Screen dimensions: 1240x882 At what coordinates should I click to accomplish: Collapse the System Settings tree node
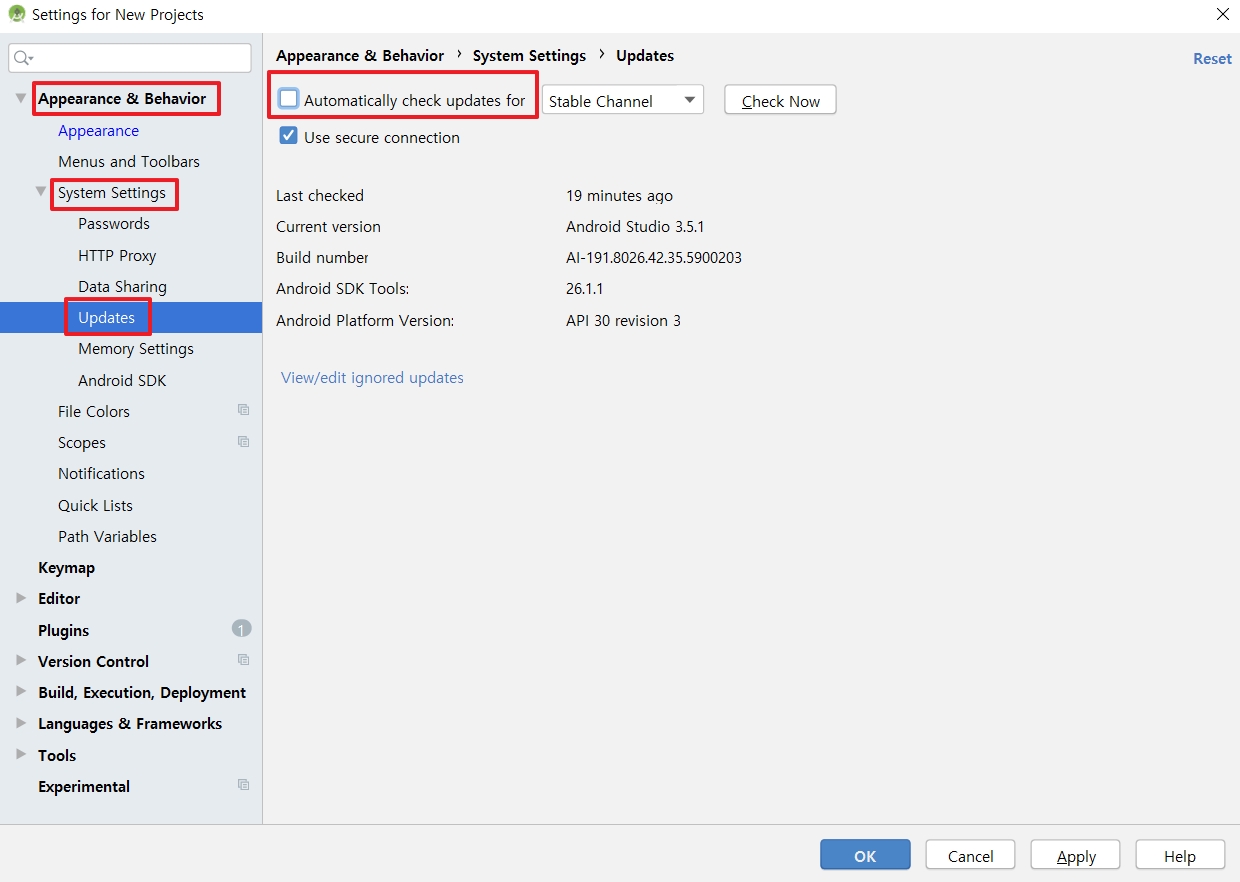(41, 192)
